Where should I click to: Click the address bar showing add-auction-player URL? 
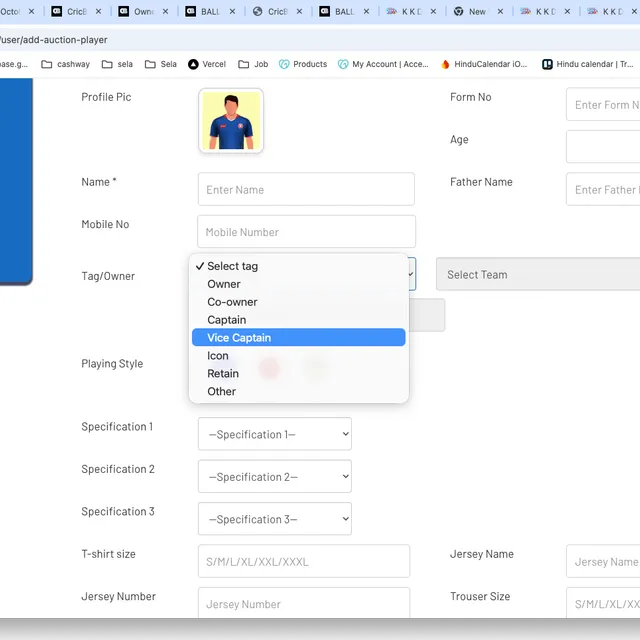point(320,40)
